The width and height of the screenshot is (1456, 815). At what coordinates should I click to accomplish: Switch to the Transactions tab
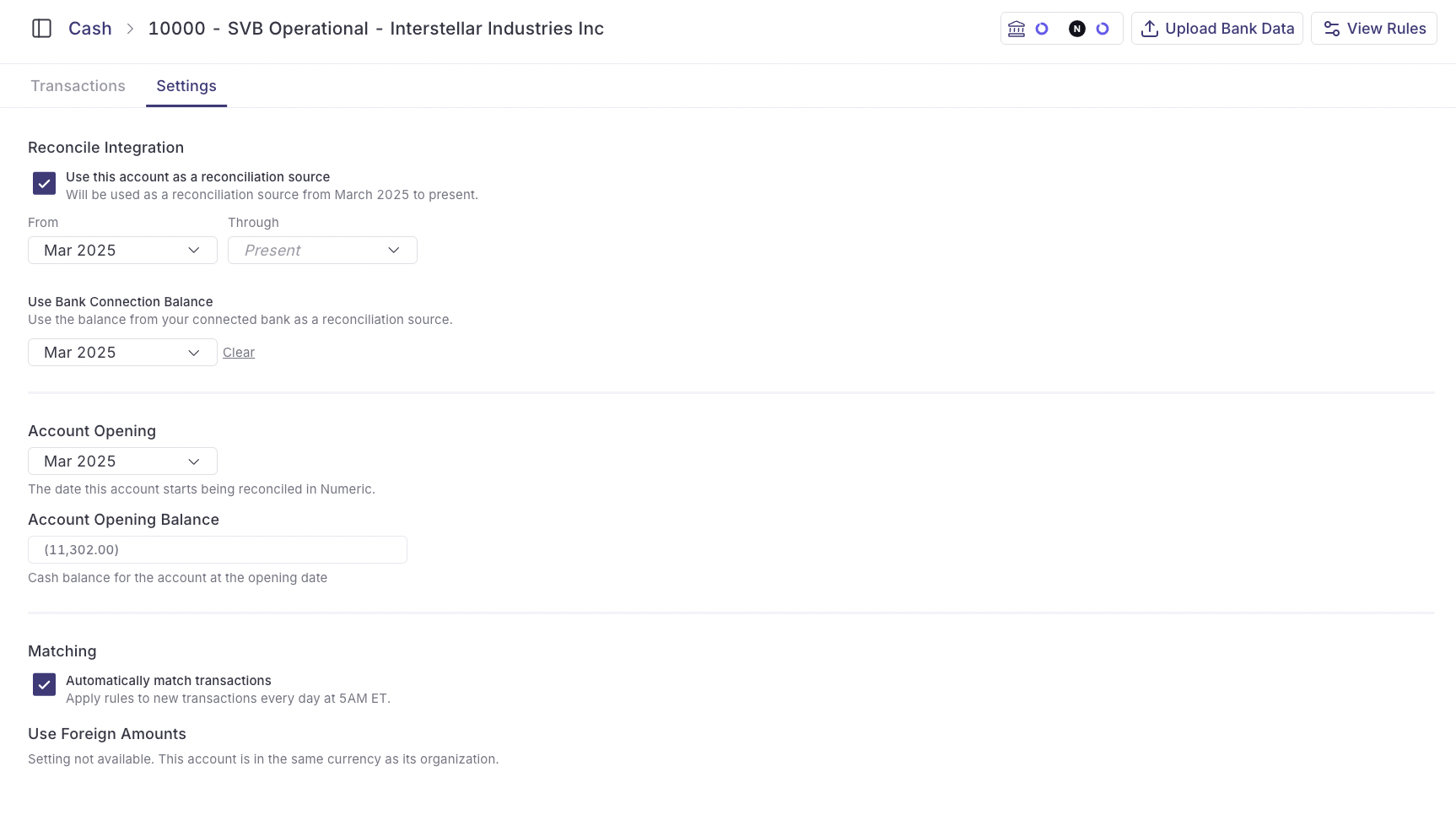78,86
